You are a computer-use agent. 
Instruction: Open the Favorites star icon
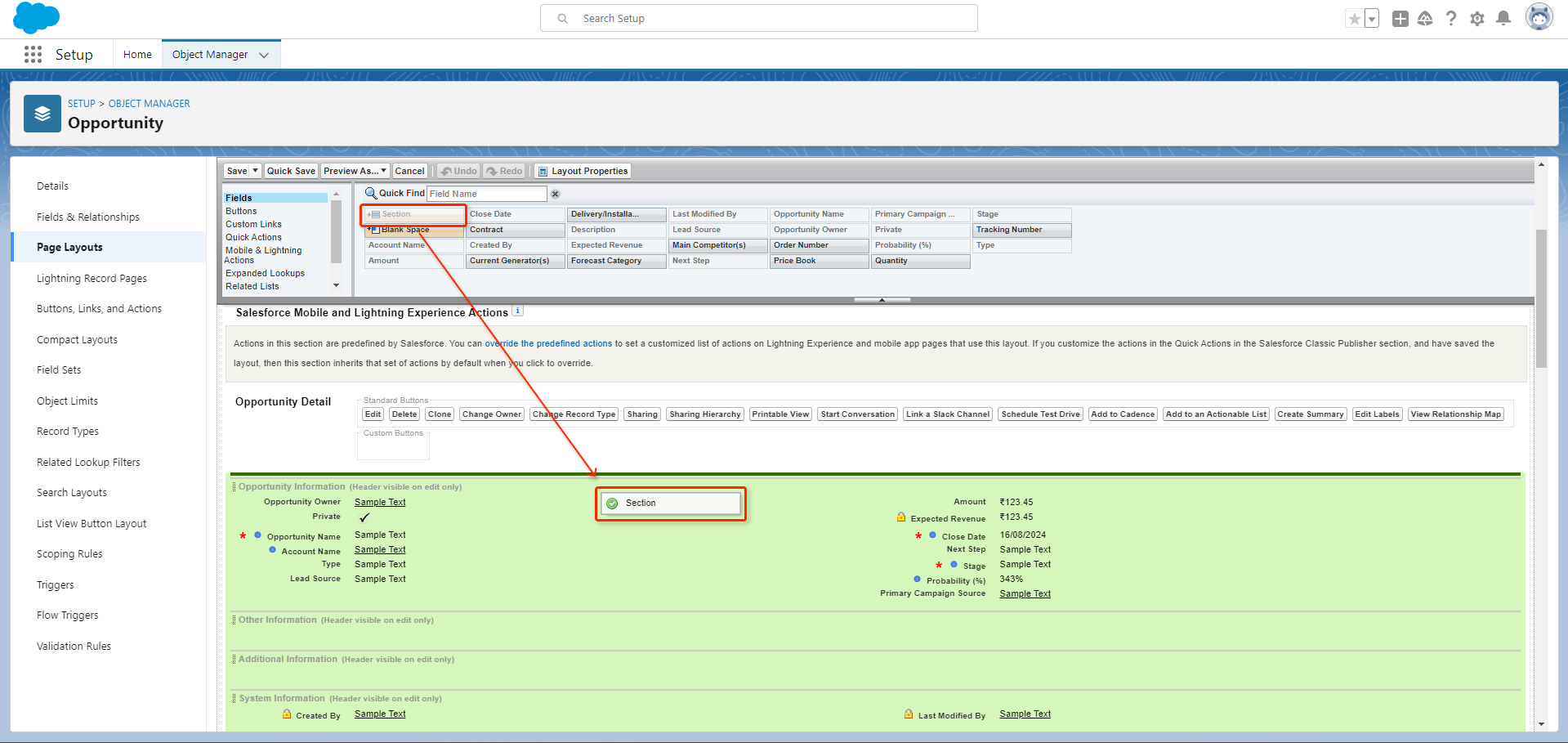pos(1355,19)
